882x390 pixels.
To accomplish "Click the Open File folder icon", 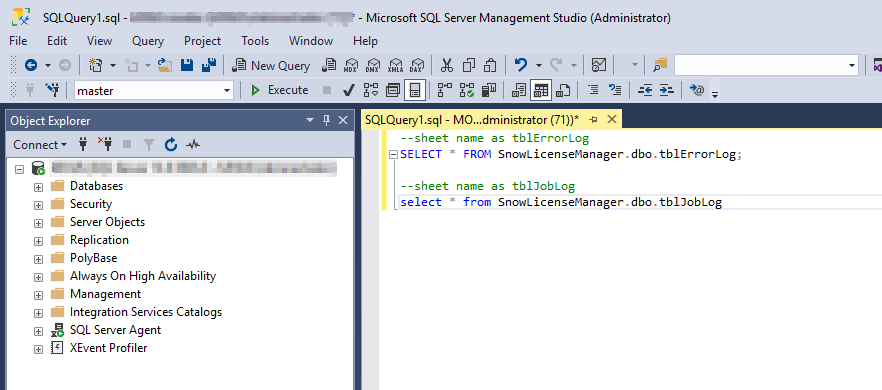I will coord(165,66).
